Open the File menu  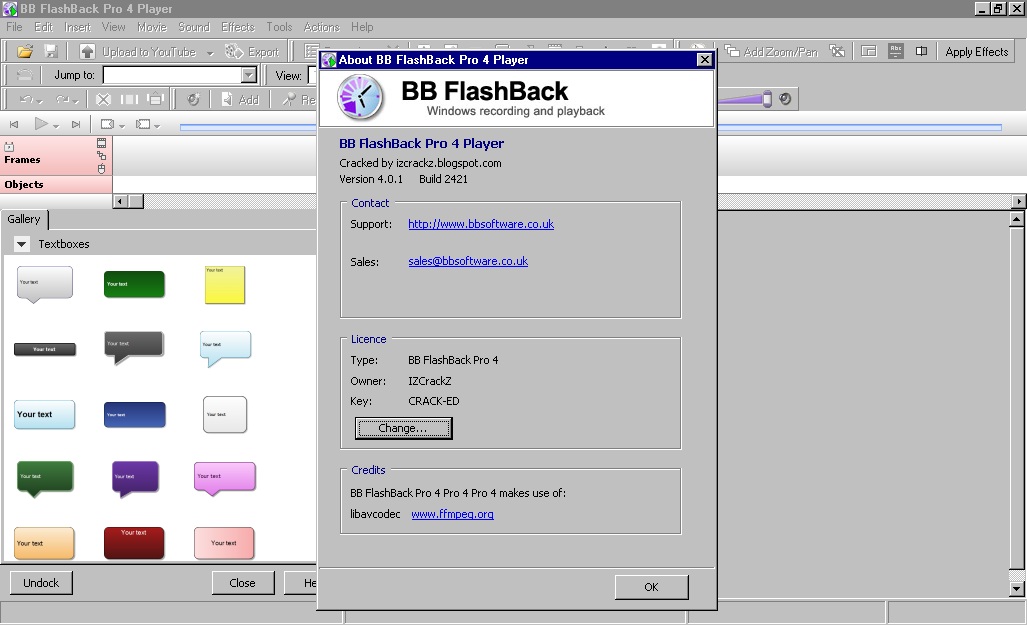click(x=14, y=27)
